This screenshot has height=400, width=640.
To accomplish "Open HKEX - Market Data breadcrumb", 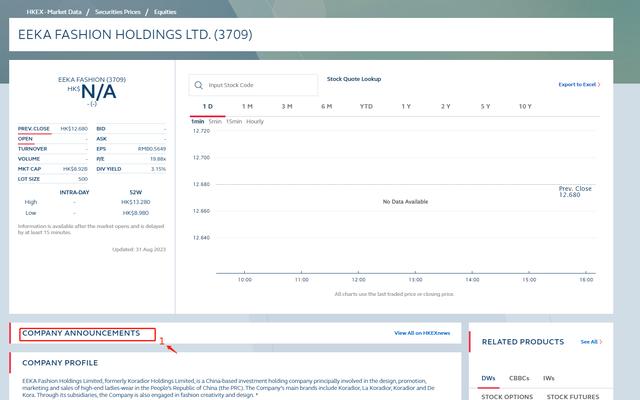I will [54, 11].
